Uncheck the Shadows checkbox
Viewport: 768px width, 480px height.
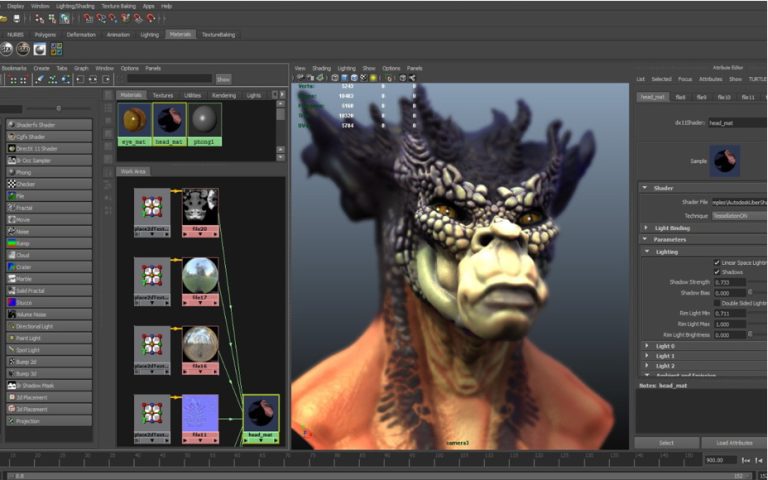[717, 272]
